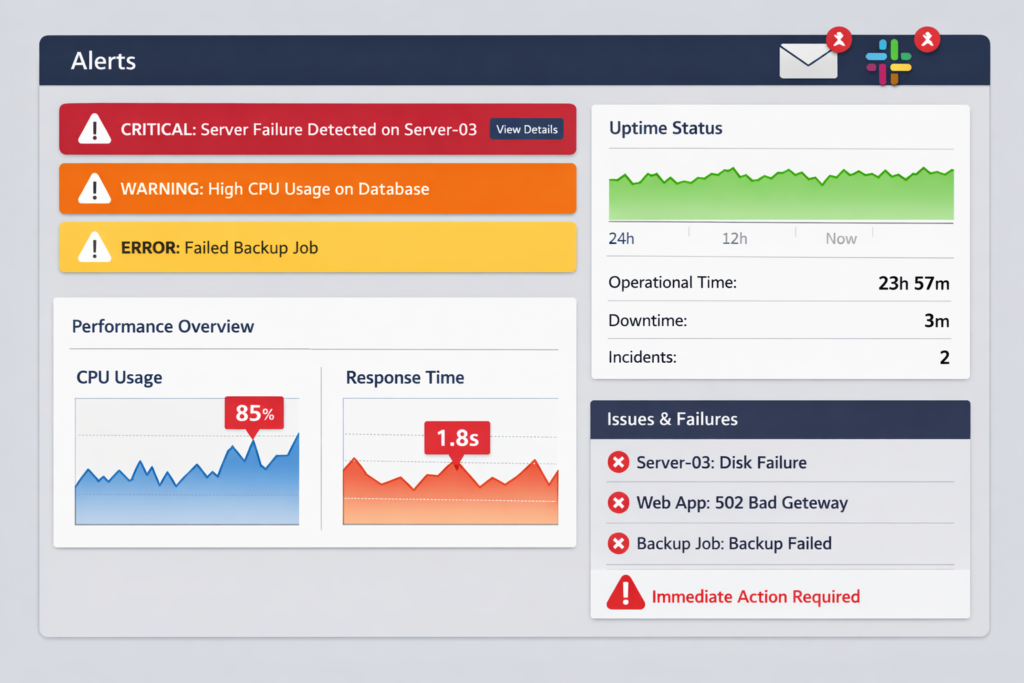Image resolution: width=1024 pixels, height=683 pixels.
Task: Click red X icon beside Web App 502
Action: coord(618,503)
